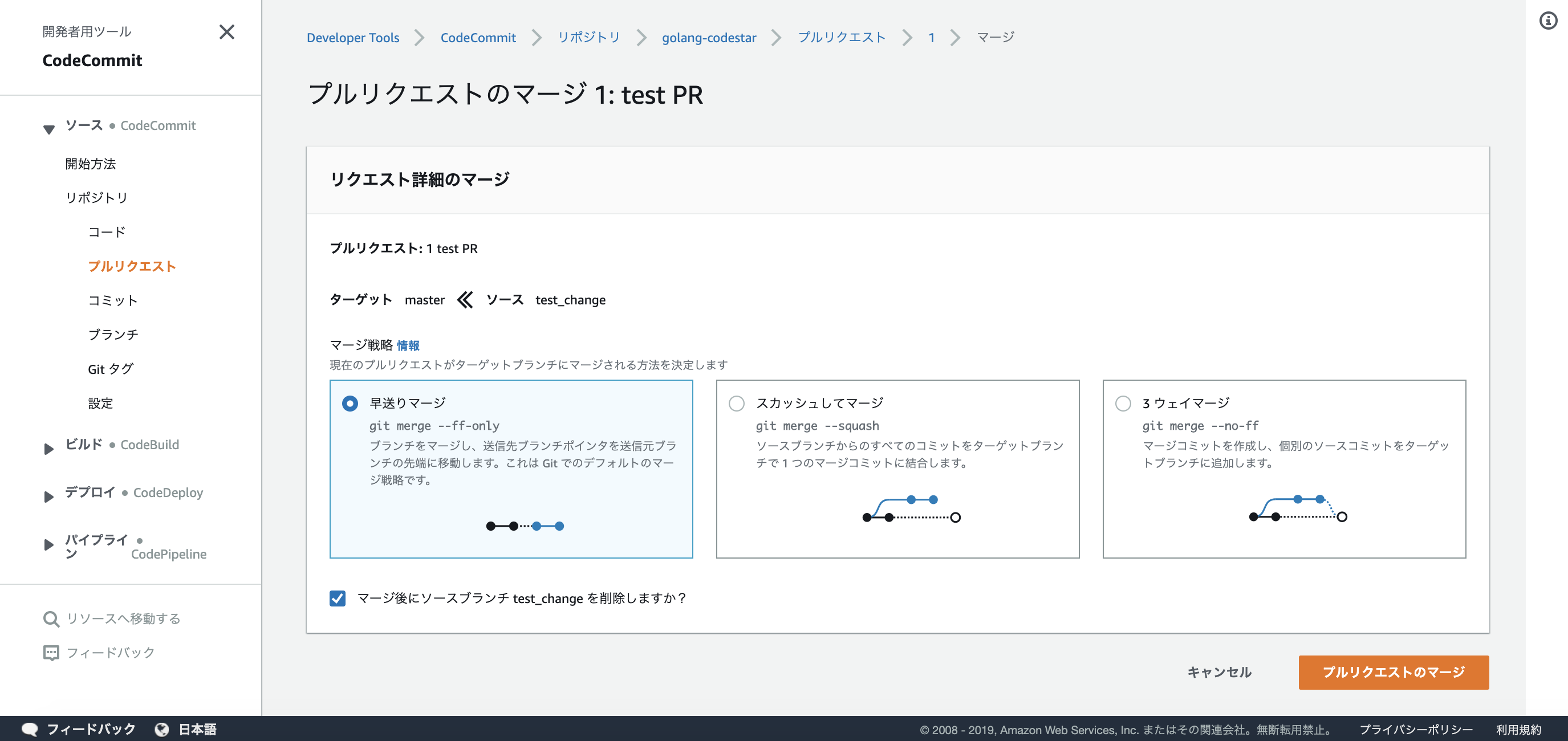Open リポジトリ in the sidebar

click(x=96, y=198)
